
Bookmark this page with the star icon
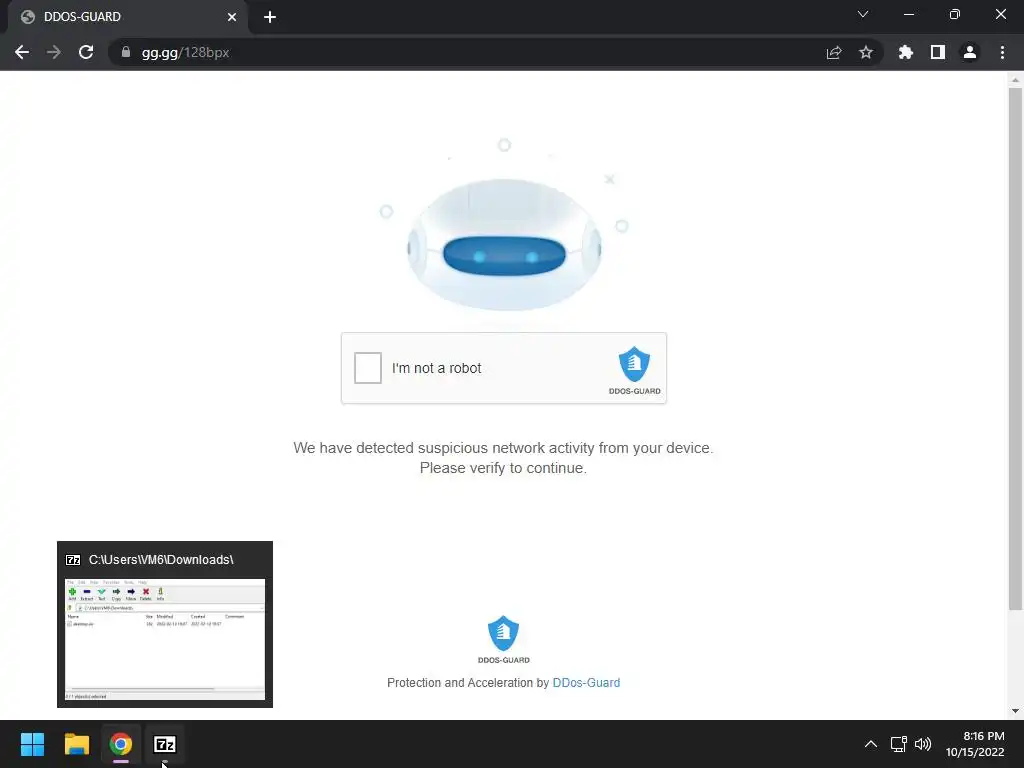pos(866,52)
